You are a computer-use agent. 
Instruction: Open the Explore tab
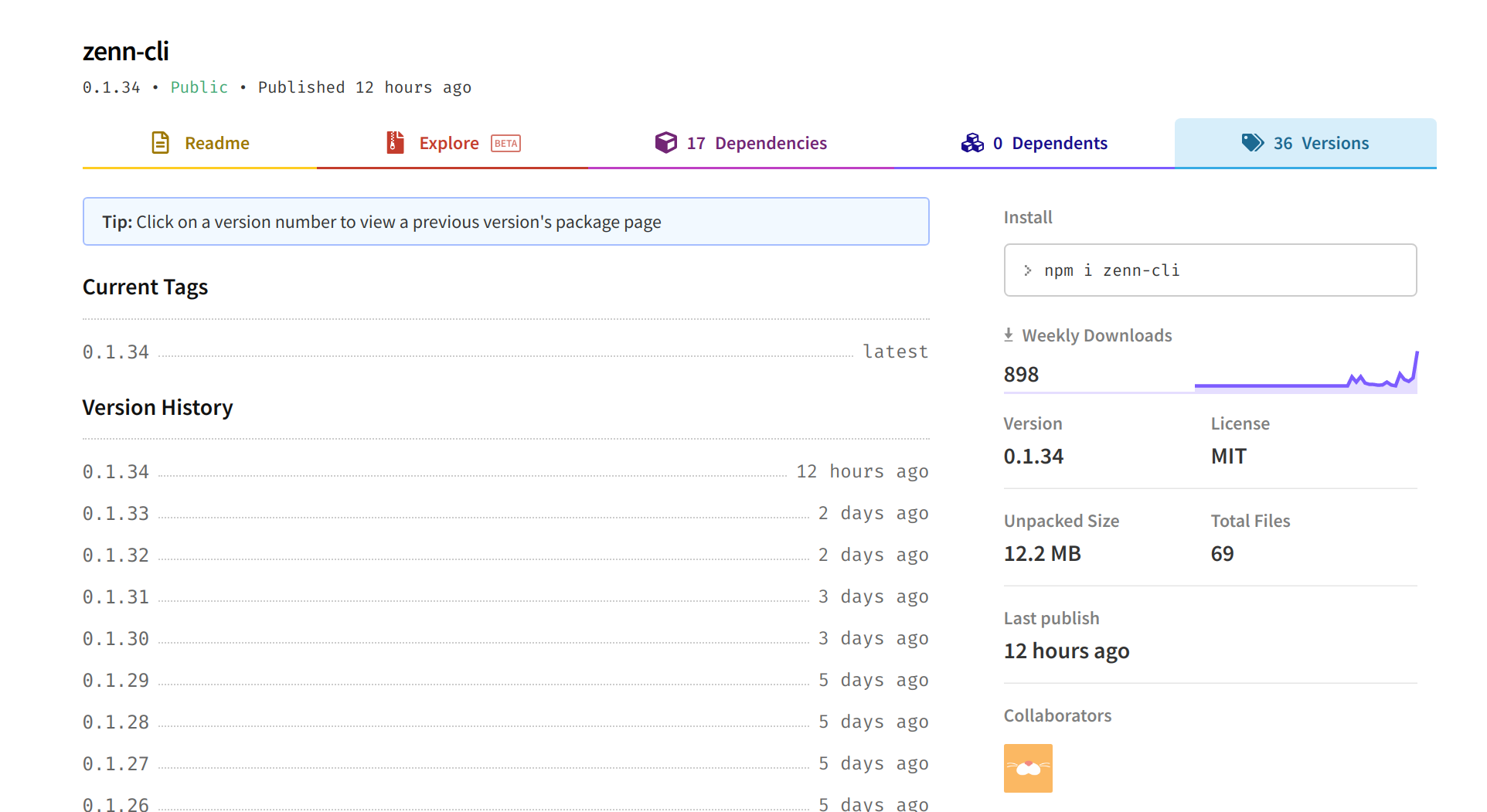[x=453, y=143]
